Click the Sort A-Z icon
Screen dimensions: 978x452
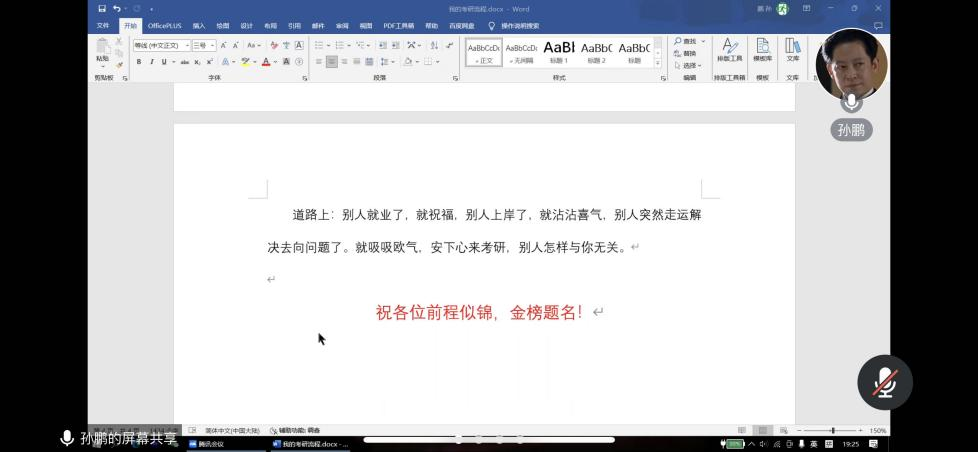434,46
